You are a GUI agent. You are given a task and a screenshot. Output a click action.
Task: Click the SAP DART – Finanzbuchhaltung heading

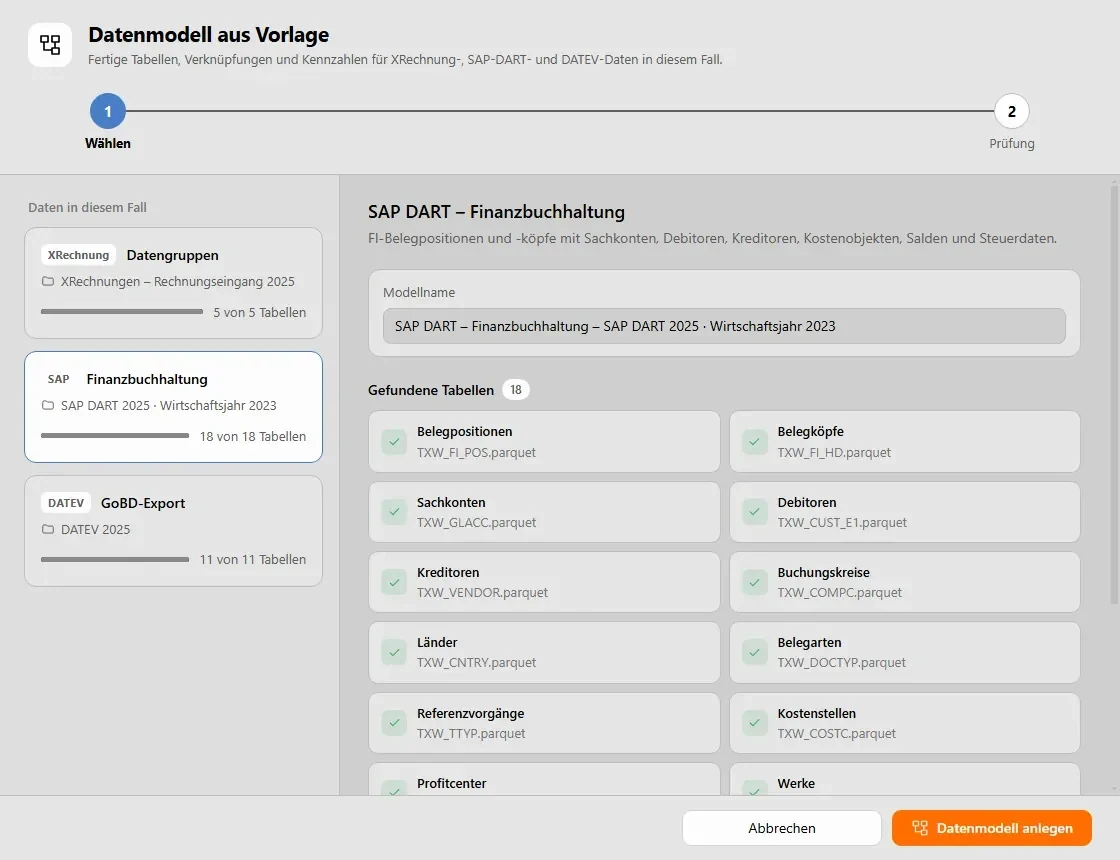coord(496,211)
